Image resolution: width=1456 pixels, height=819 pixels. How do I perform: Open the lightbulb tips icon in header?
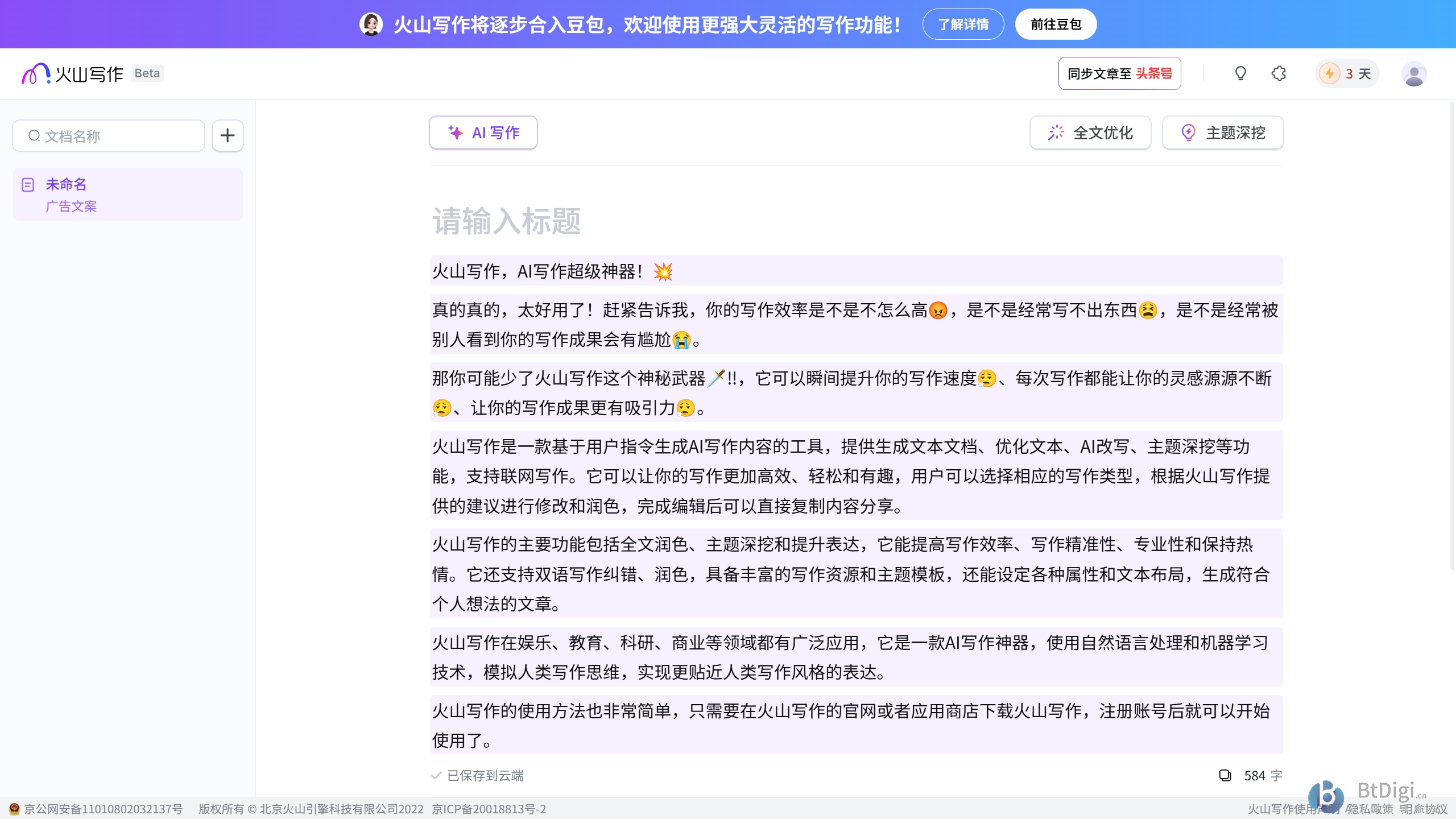1240,73
